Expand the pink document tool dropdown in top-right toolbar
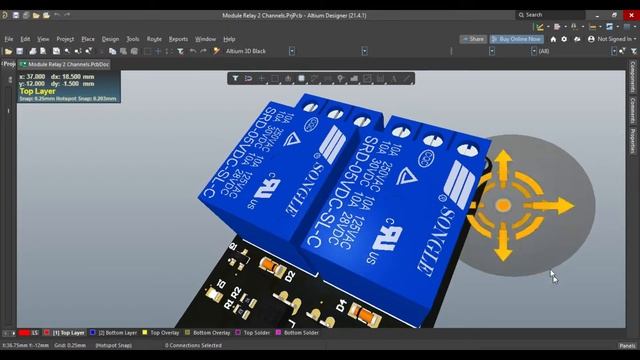The image size is (640, 360). point(565,27)
